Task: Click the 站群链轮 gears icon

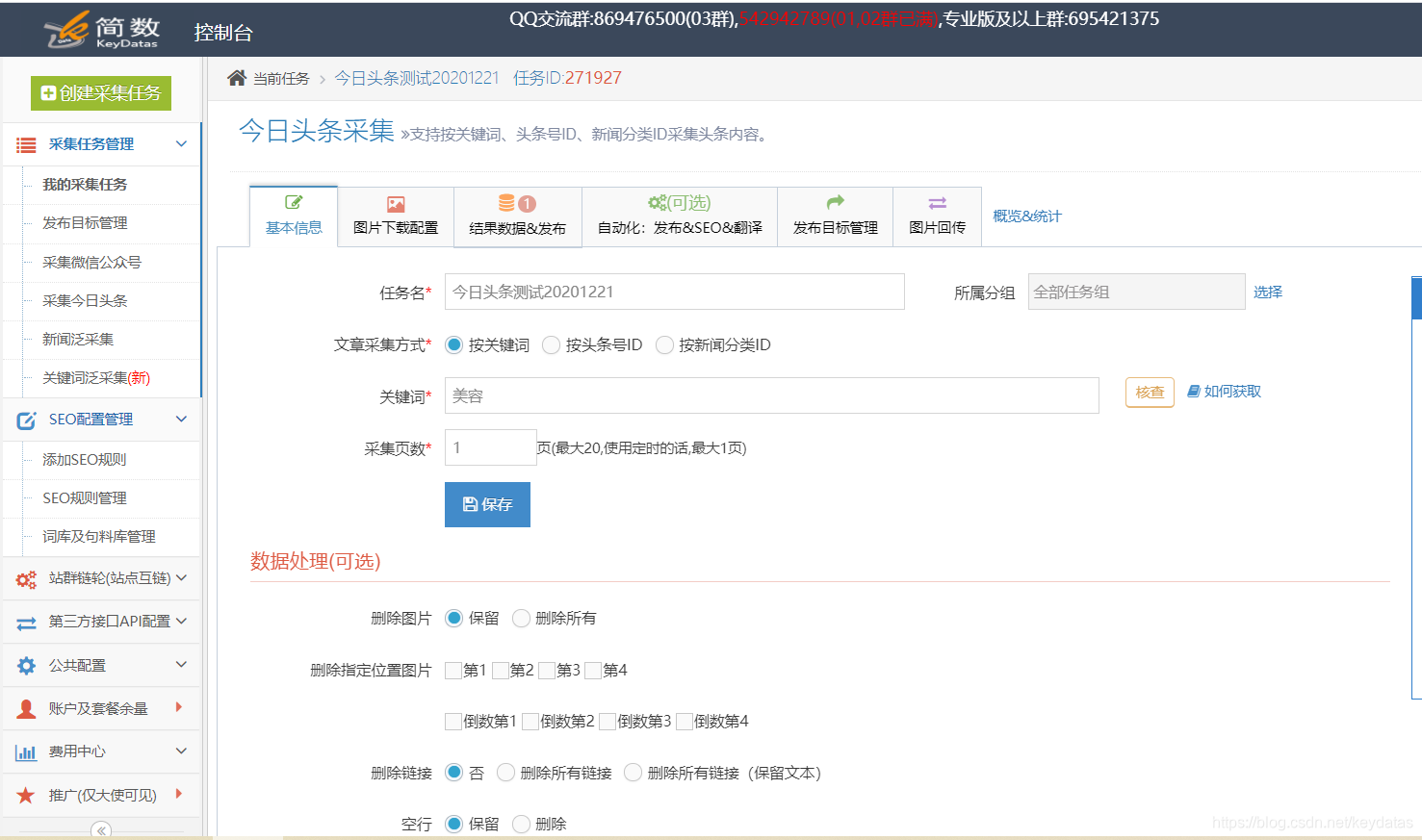Action: pos(26,579)
